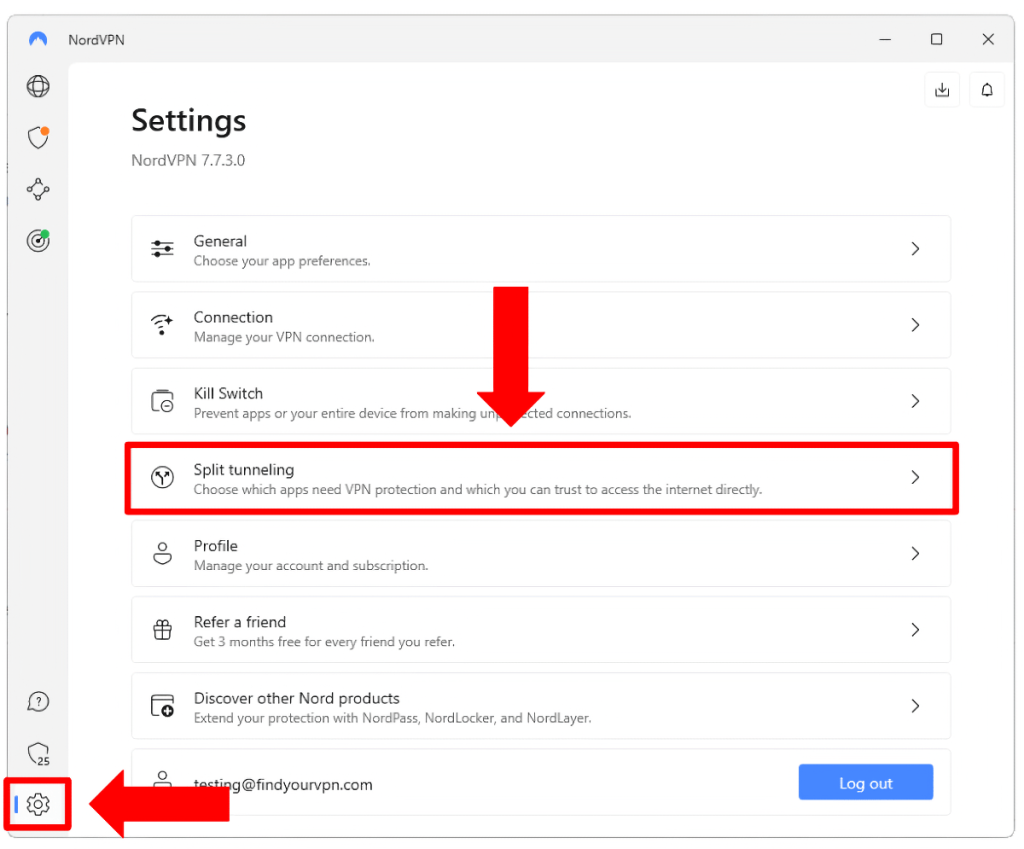Click the NordVPN logo in the title bar
Image resolution: width=1024 pixels, height=849 pixels.
pos(38,39)
